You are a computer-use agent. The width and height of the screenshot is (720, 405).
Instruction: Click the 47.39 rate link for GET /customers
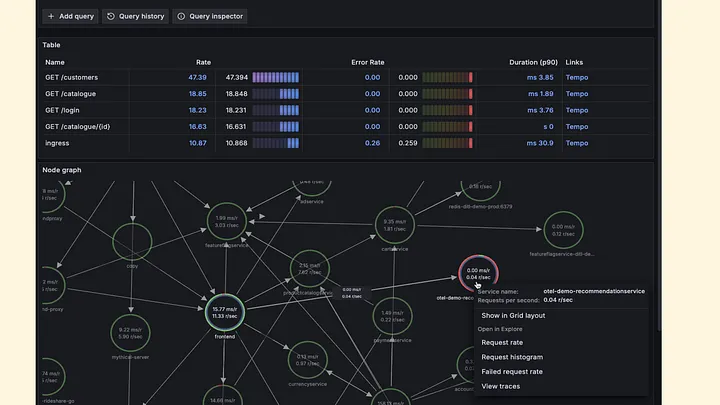tap(197, 78)
